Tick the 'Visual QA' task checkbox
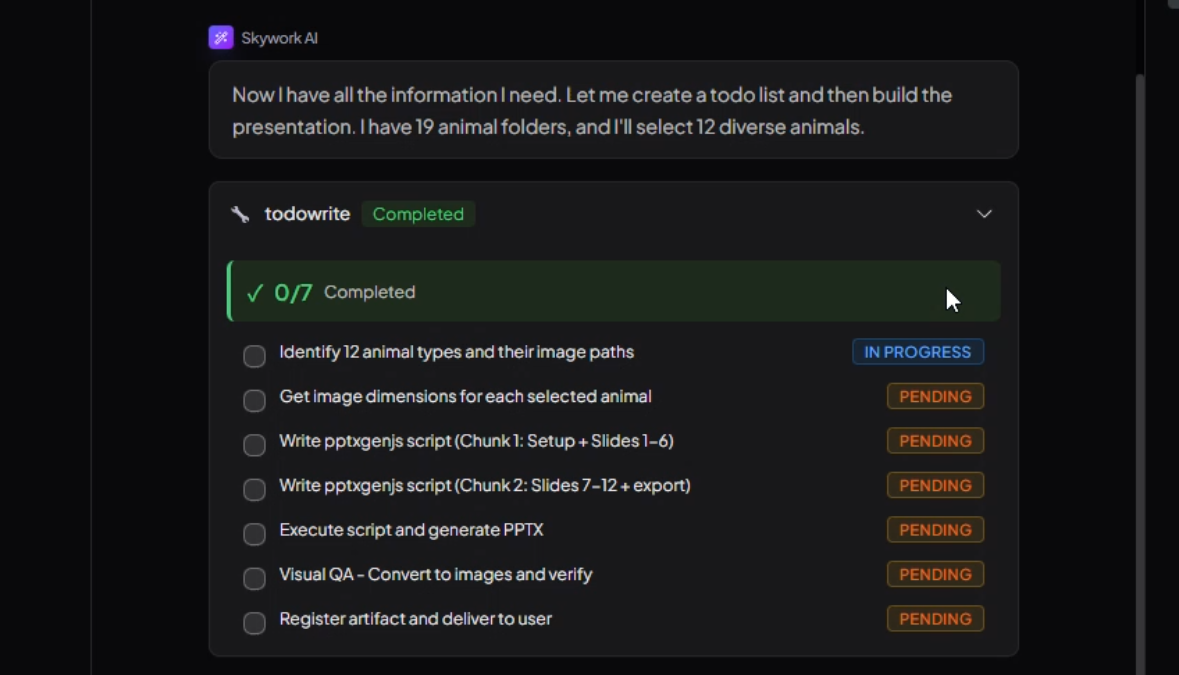The height and width of the screenshot is (675, 1179). pos(255,578)
